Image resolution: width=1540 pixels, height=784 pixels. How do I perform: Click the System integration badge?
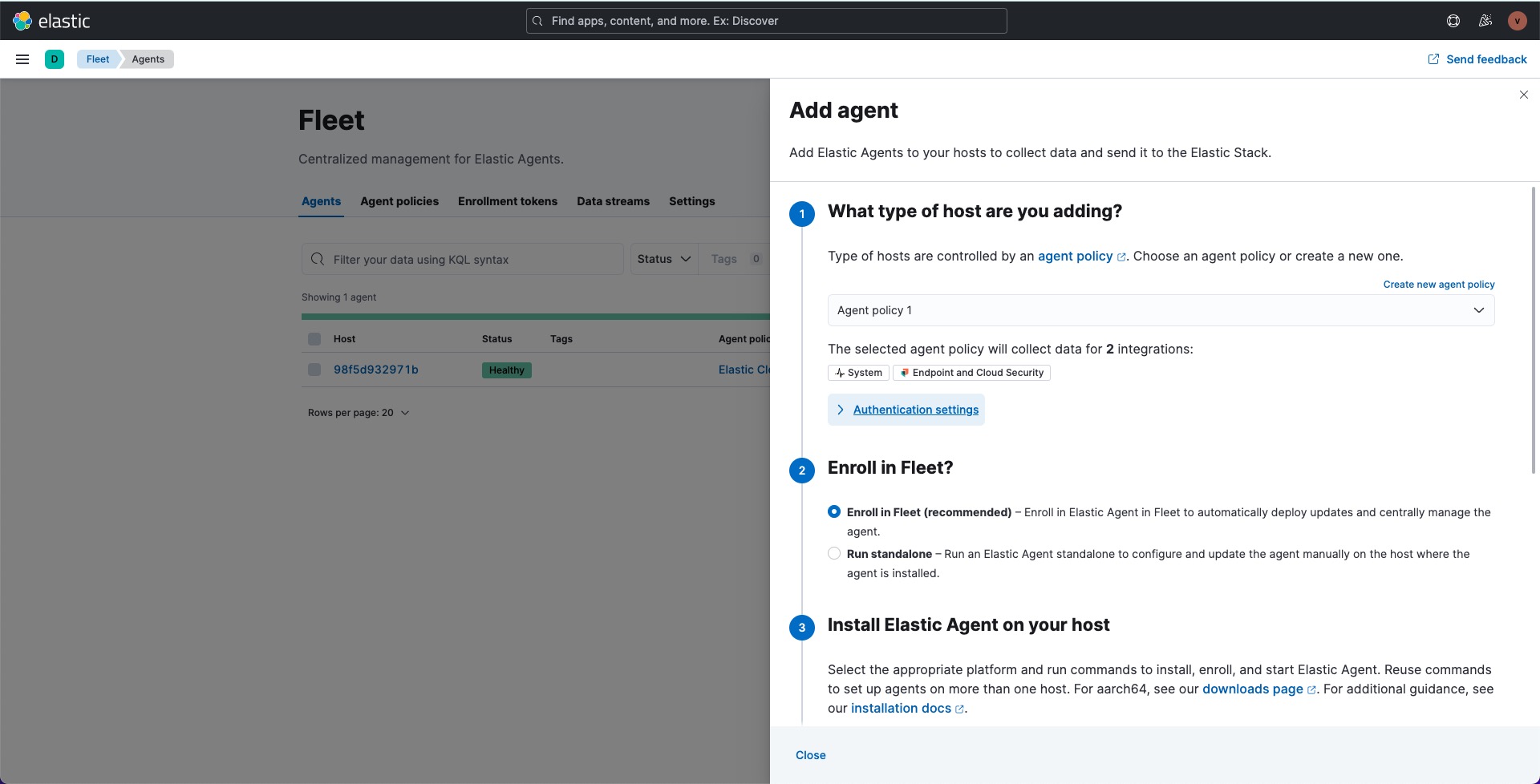[858, 373]
